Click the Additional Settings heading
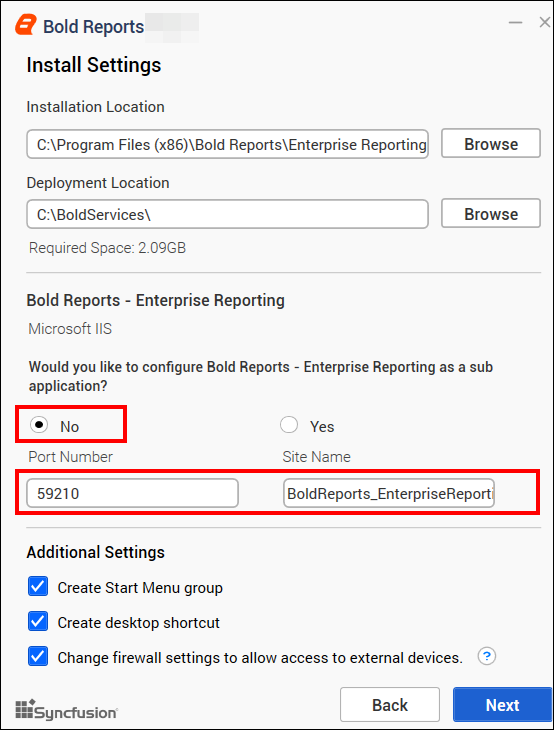Screen dimensions: 554x730 pos(95,552)
